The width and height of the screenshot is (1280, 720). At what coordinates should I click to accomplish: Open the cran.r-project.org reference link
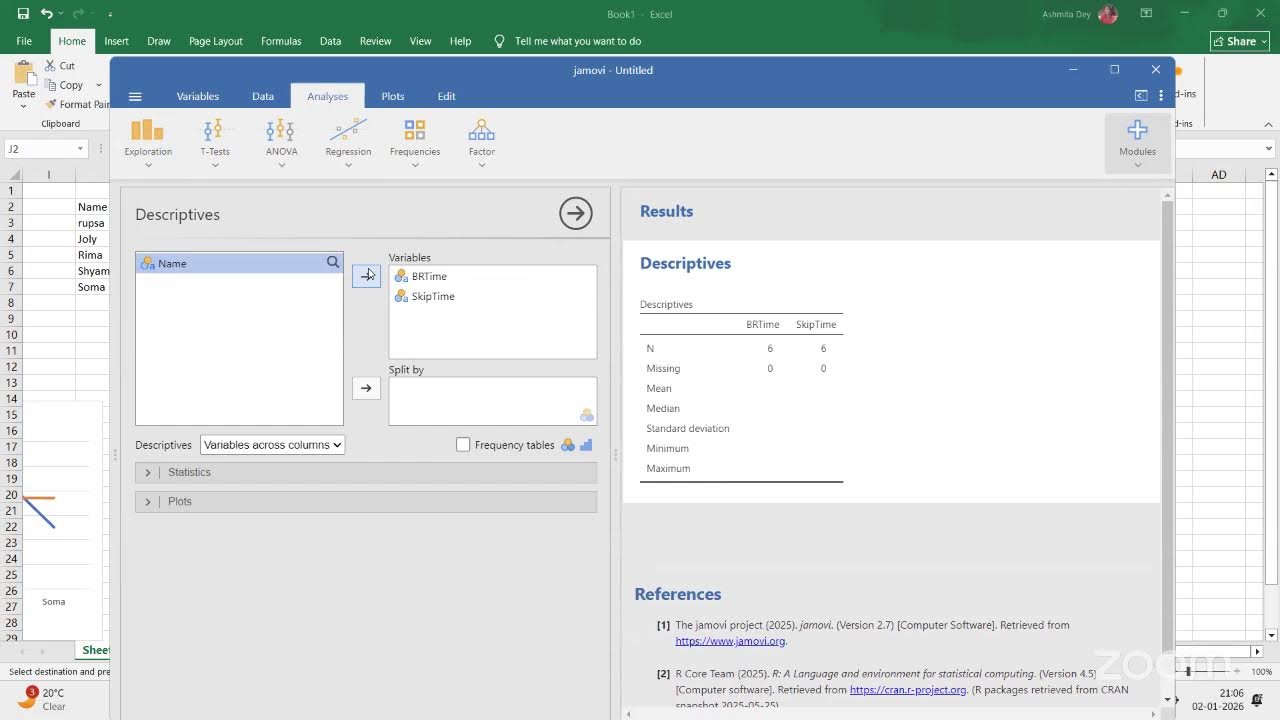click(908, 689)
